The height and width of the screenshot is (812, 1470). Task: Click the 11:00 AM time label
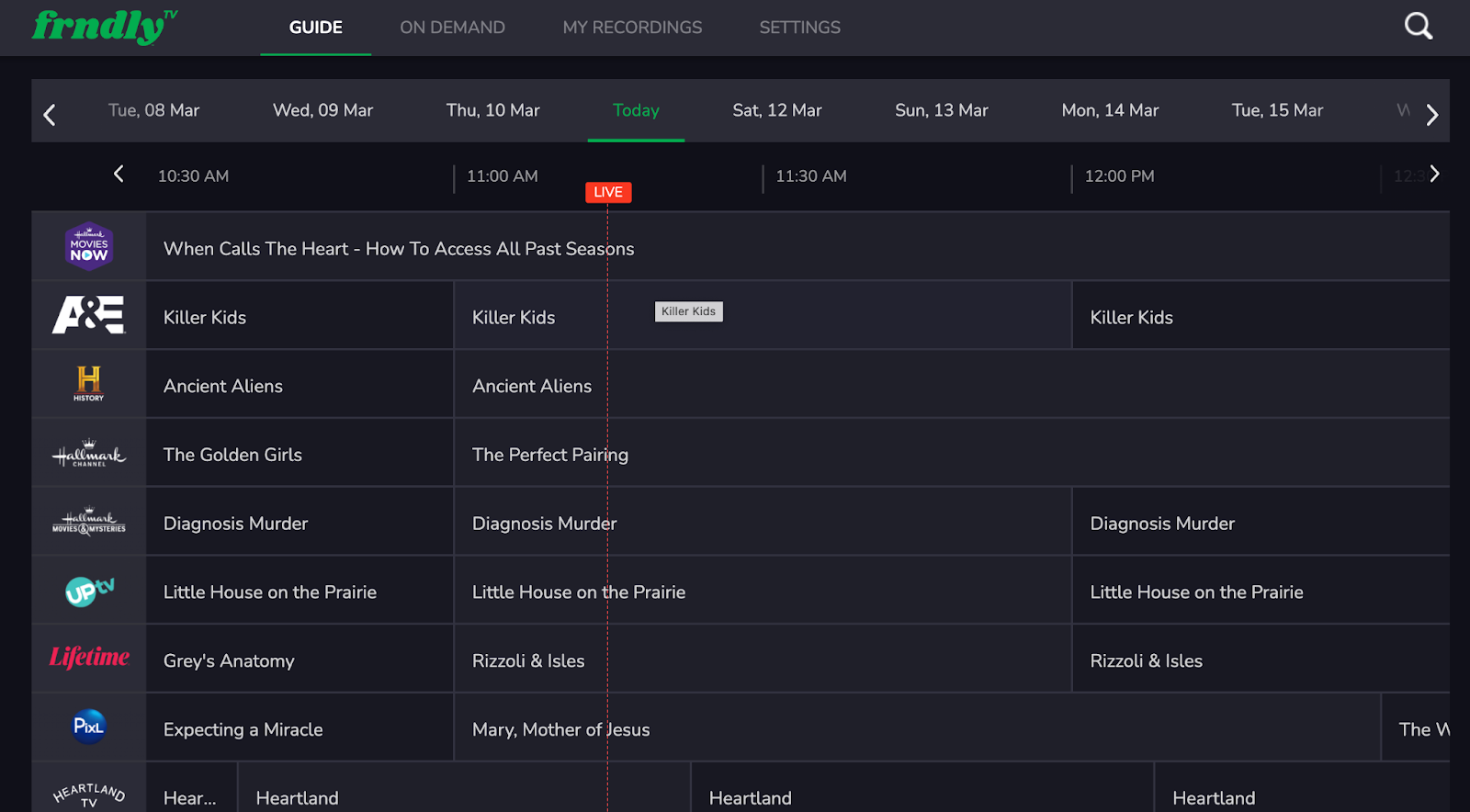pyautogui.click(x=503, y=175)
